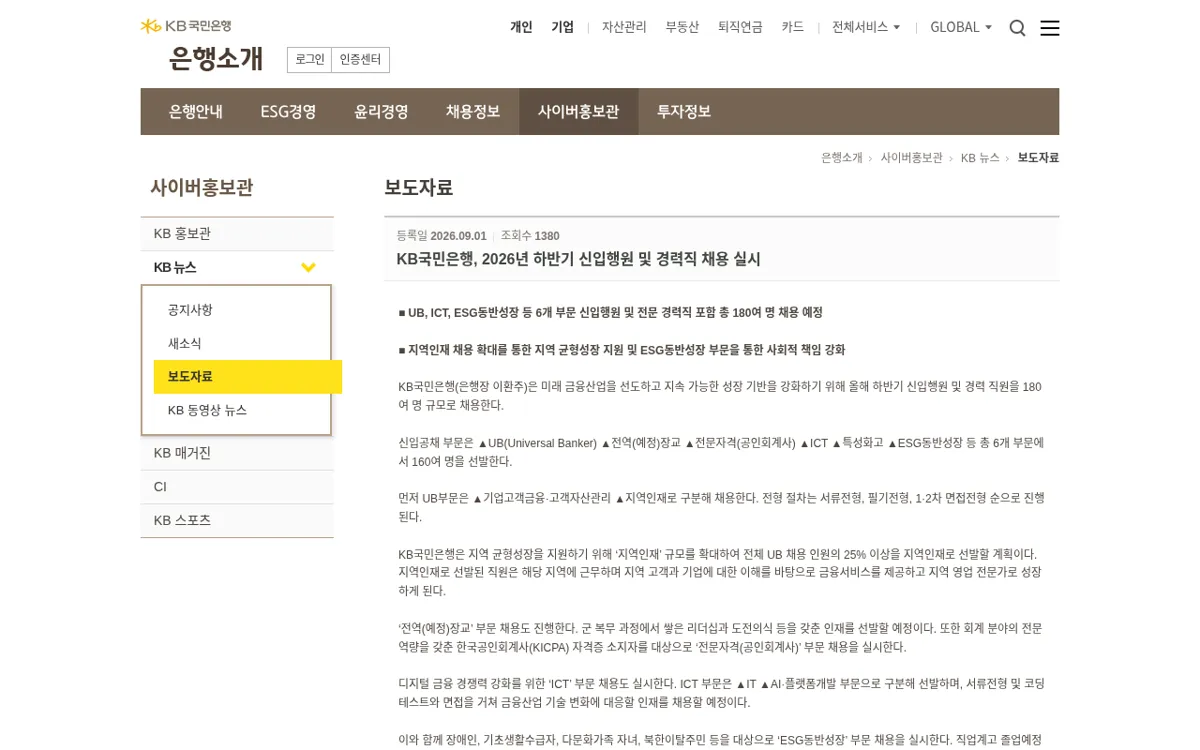Image resolution: width=1200 pixels, height=750 pixels.
Task: Click the 조회수 1380 text
Action: (x=530, y=236)
